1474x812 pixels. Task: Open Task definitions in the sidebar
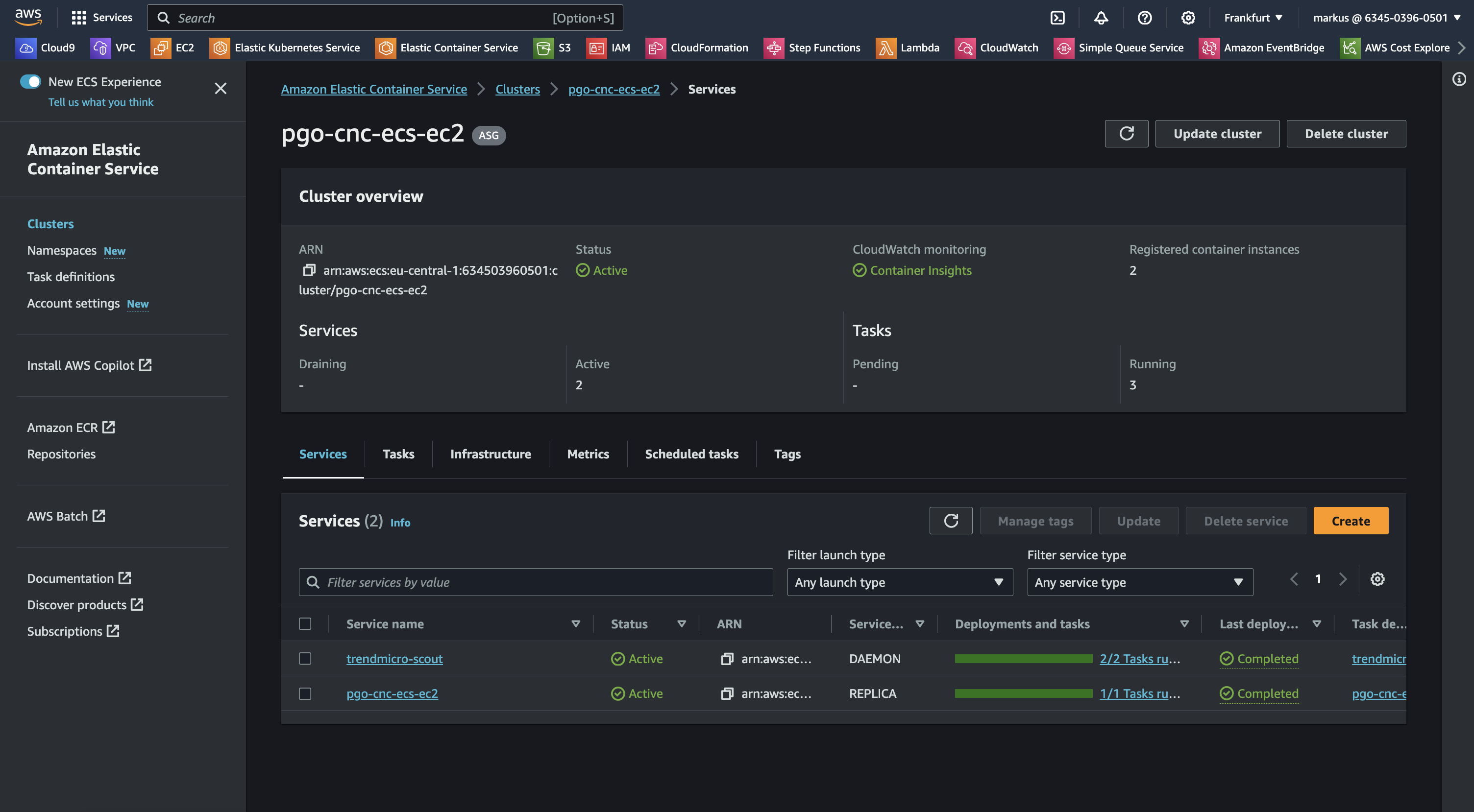[x=71, y=277]
